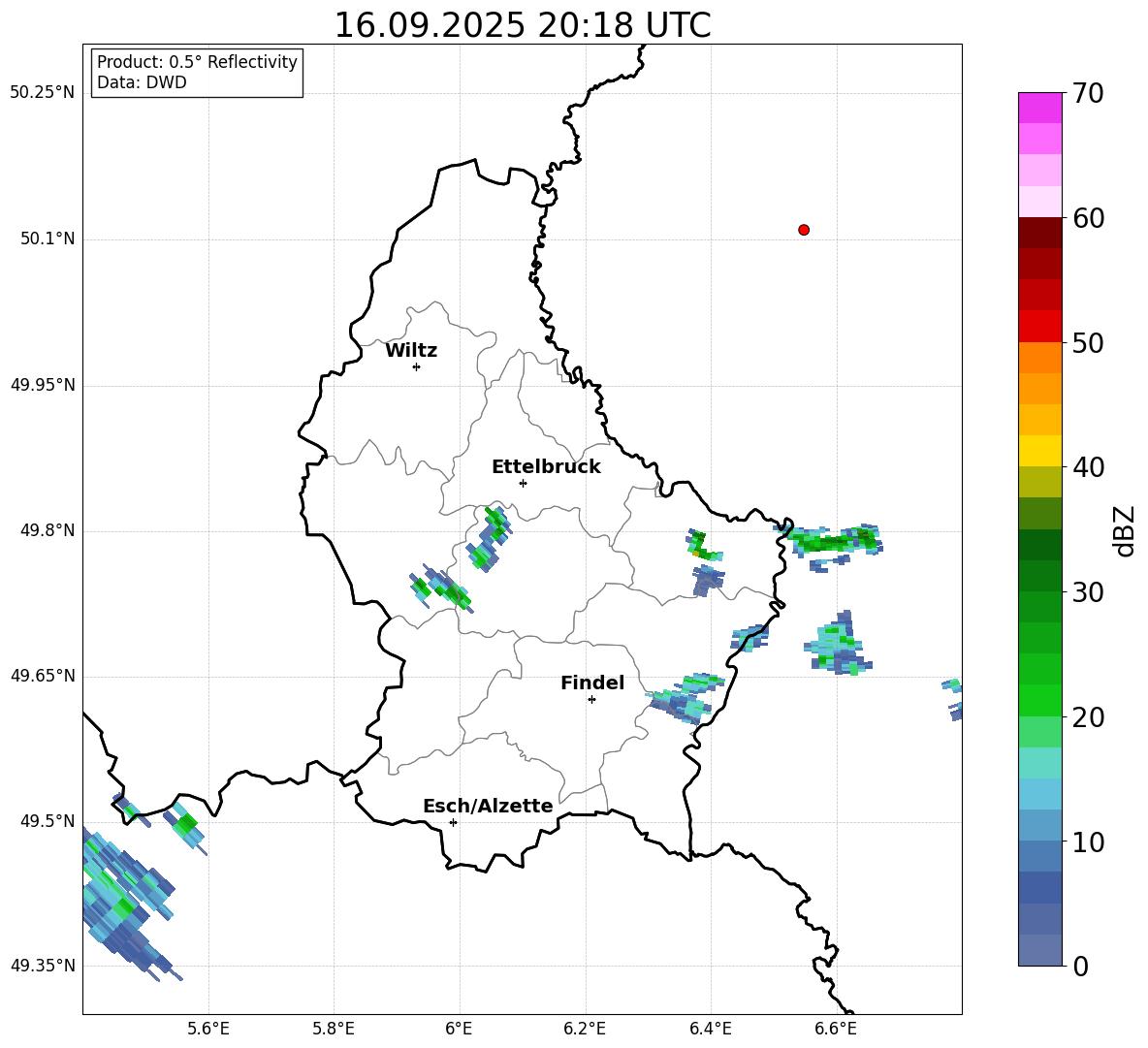Click the 40 dBZ colorbar label

pyautogui.click(x=1088, y=467)
